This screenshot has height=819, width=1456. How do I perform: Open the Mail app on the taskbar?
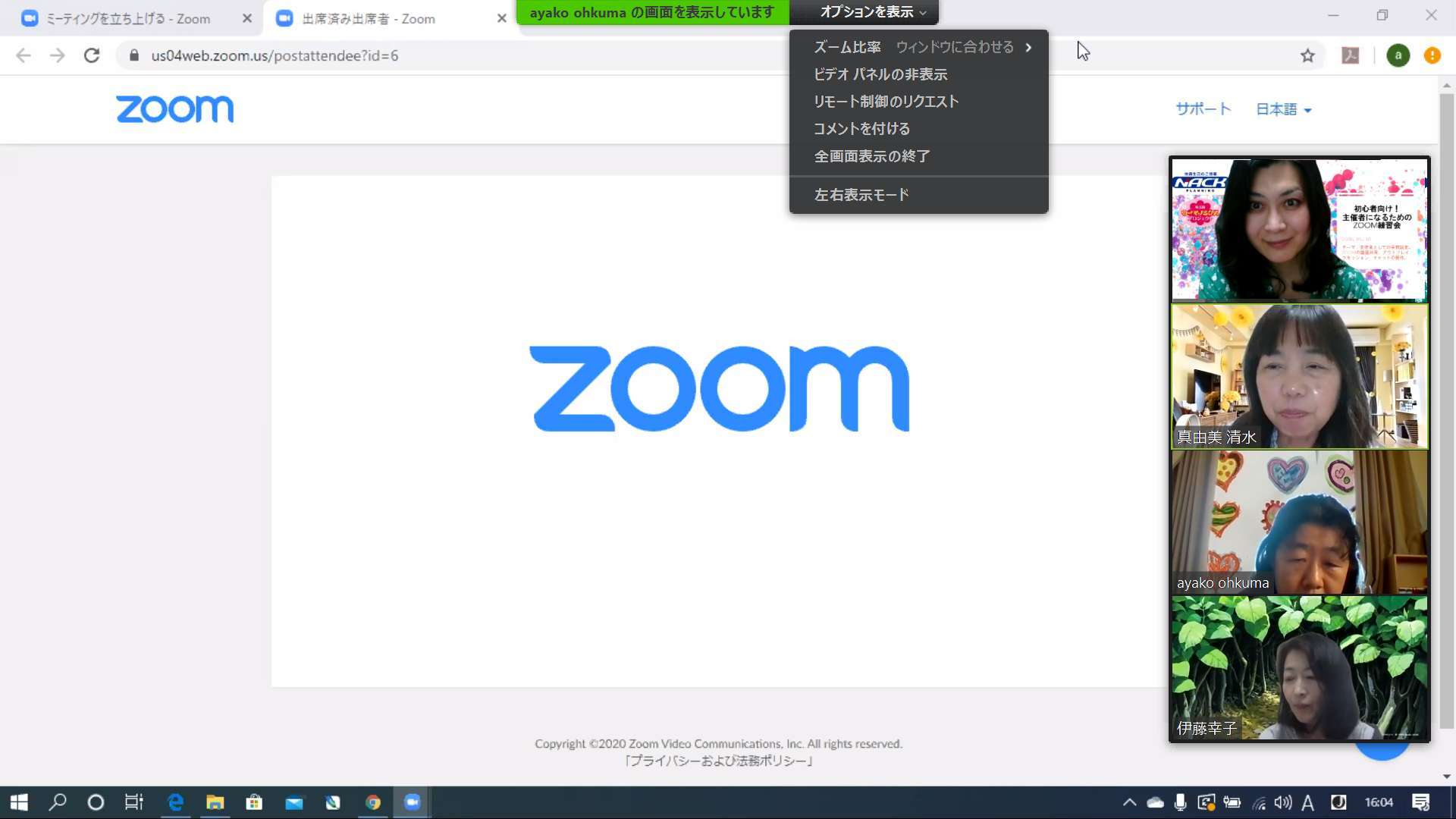[x=293, y=802]
